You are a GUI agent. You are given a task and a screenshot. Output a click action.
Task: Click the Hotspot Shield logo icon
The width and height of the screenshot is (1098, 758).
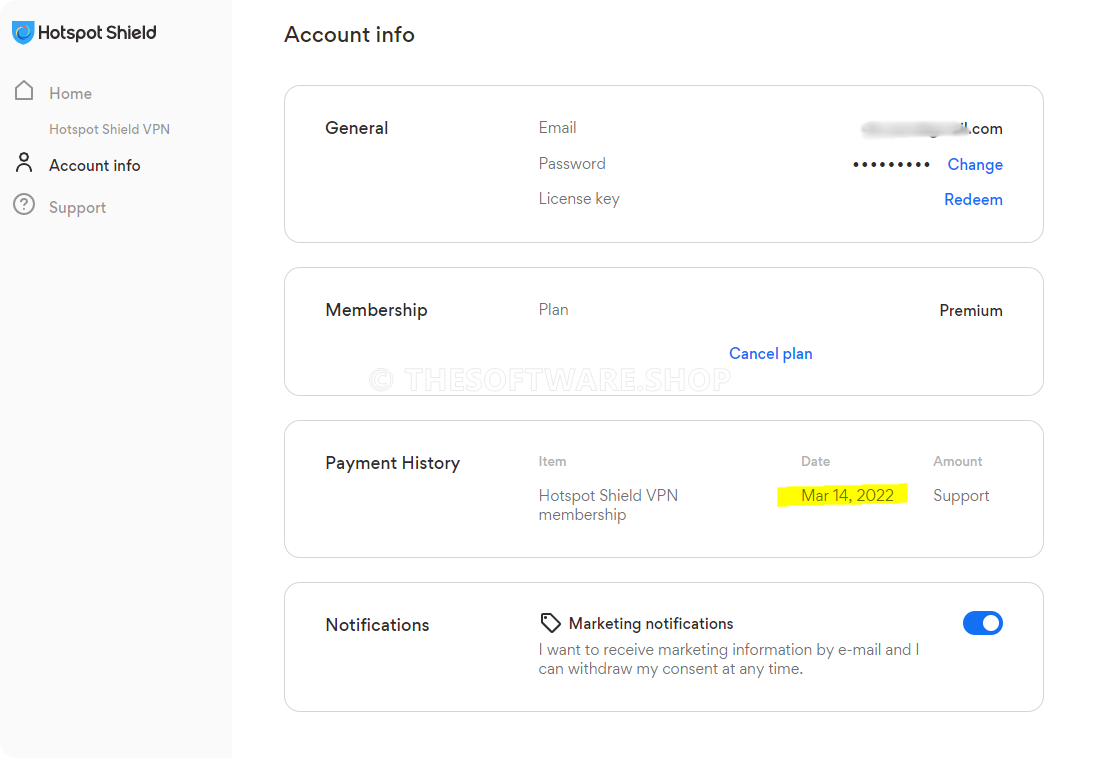tap(23, 33)
